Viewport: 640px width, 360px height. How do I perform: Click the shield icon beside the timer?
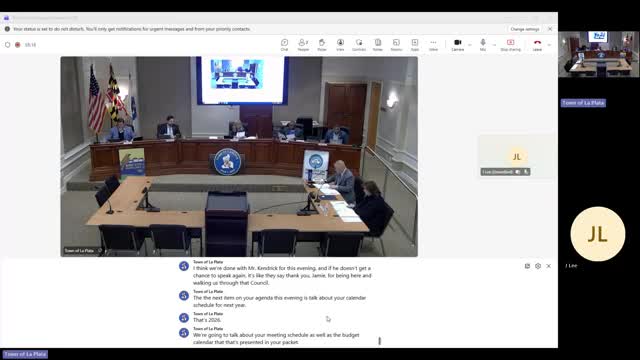point(7,45)
